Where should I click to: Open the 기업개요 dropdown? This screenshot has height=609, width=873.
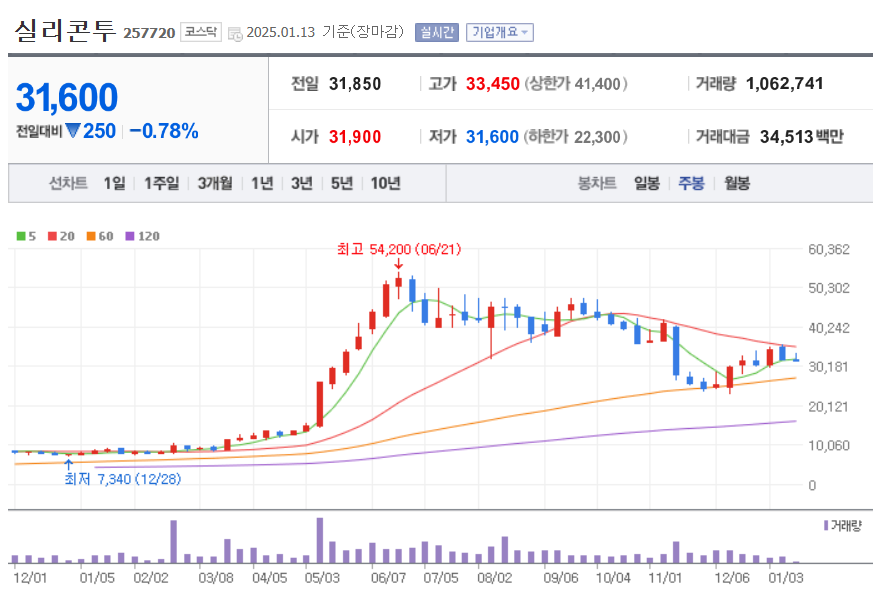tap(499, 32)
